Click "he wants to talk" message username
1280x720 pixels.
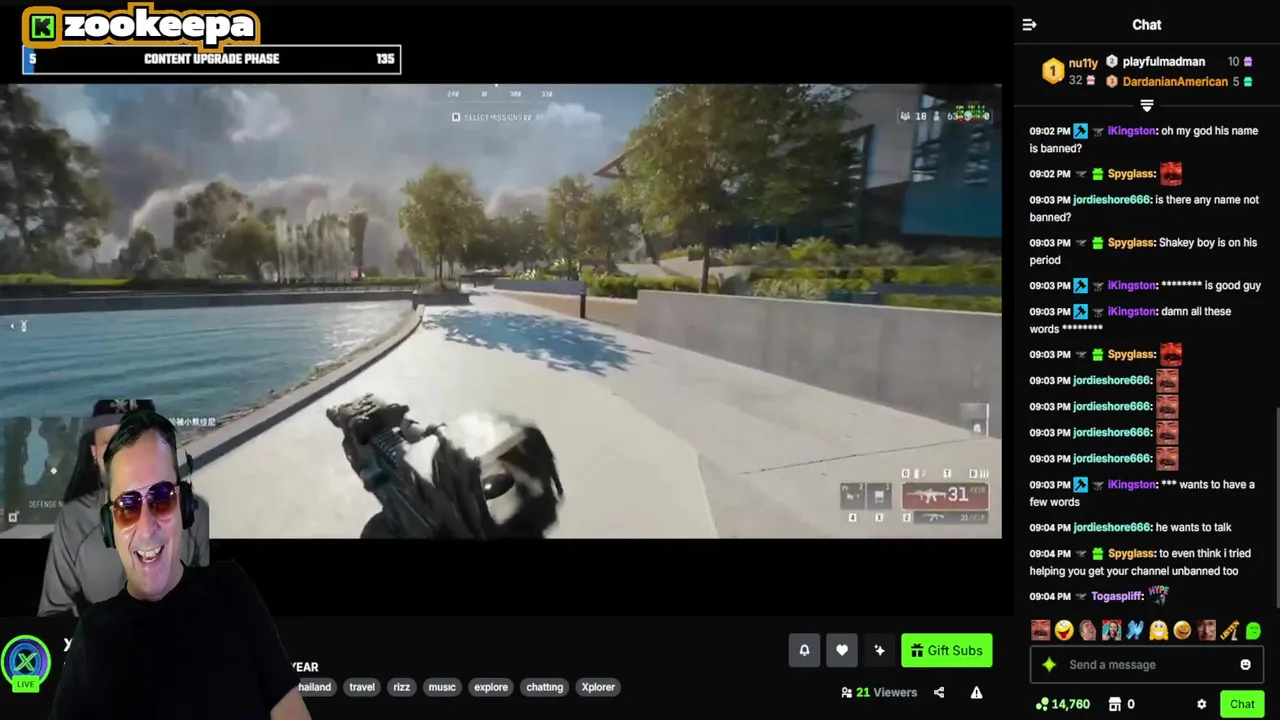(x=1111, y=527)
